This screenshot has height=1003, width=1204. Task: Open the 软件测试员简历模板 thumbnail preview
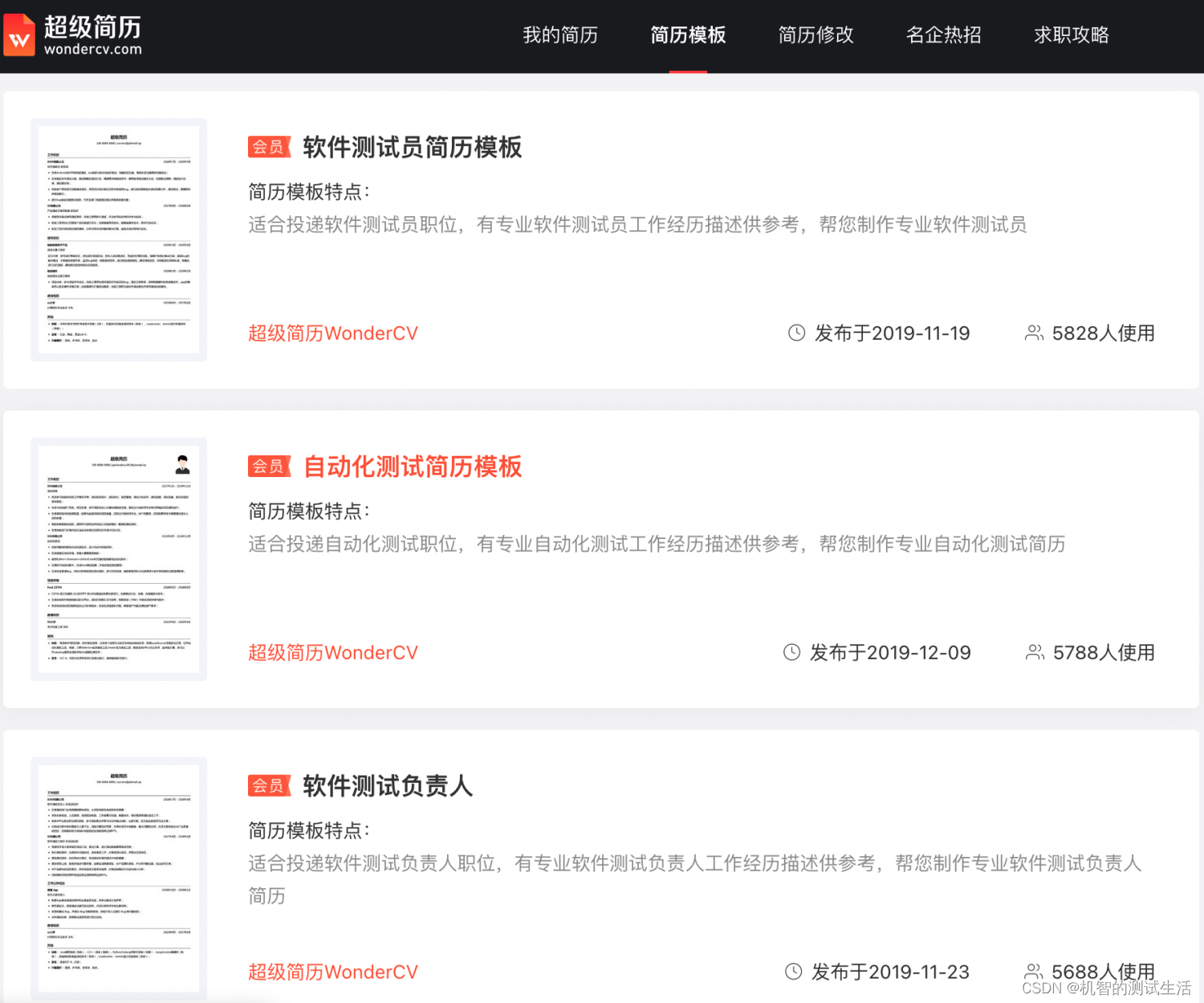click(119, 239)
